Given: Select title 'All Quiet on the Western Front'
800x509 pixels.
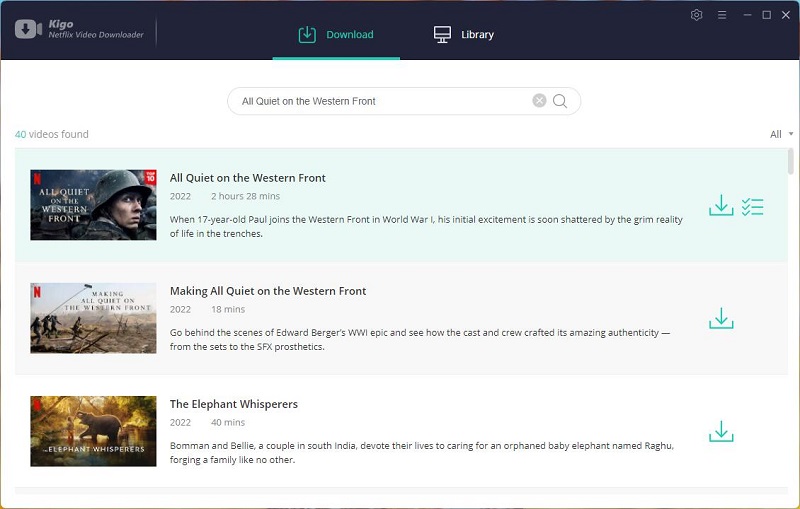Looking at the screenshot, I should pyautogui.click(x=247, y=178).
